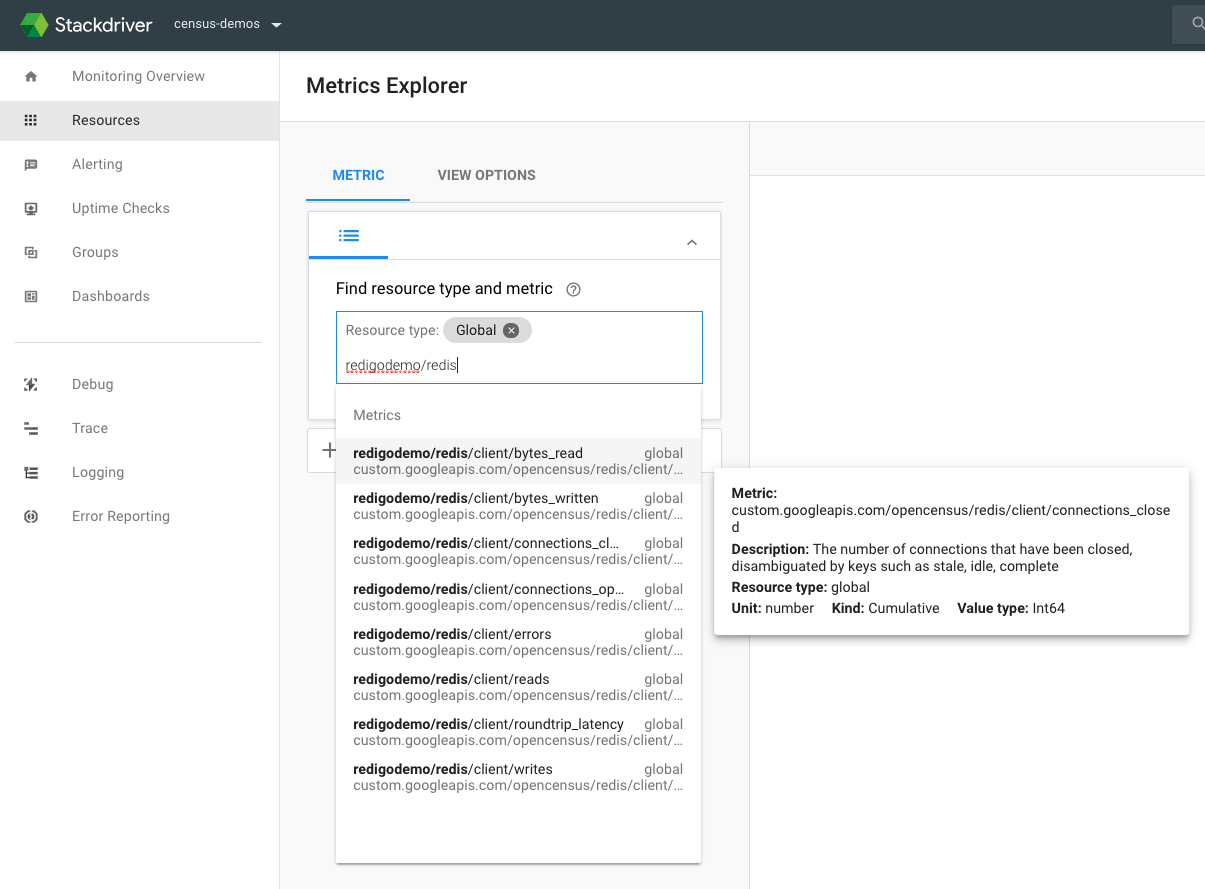Open Logging link in sidebar

pyautogui.click(x=98, y=472)
